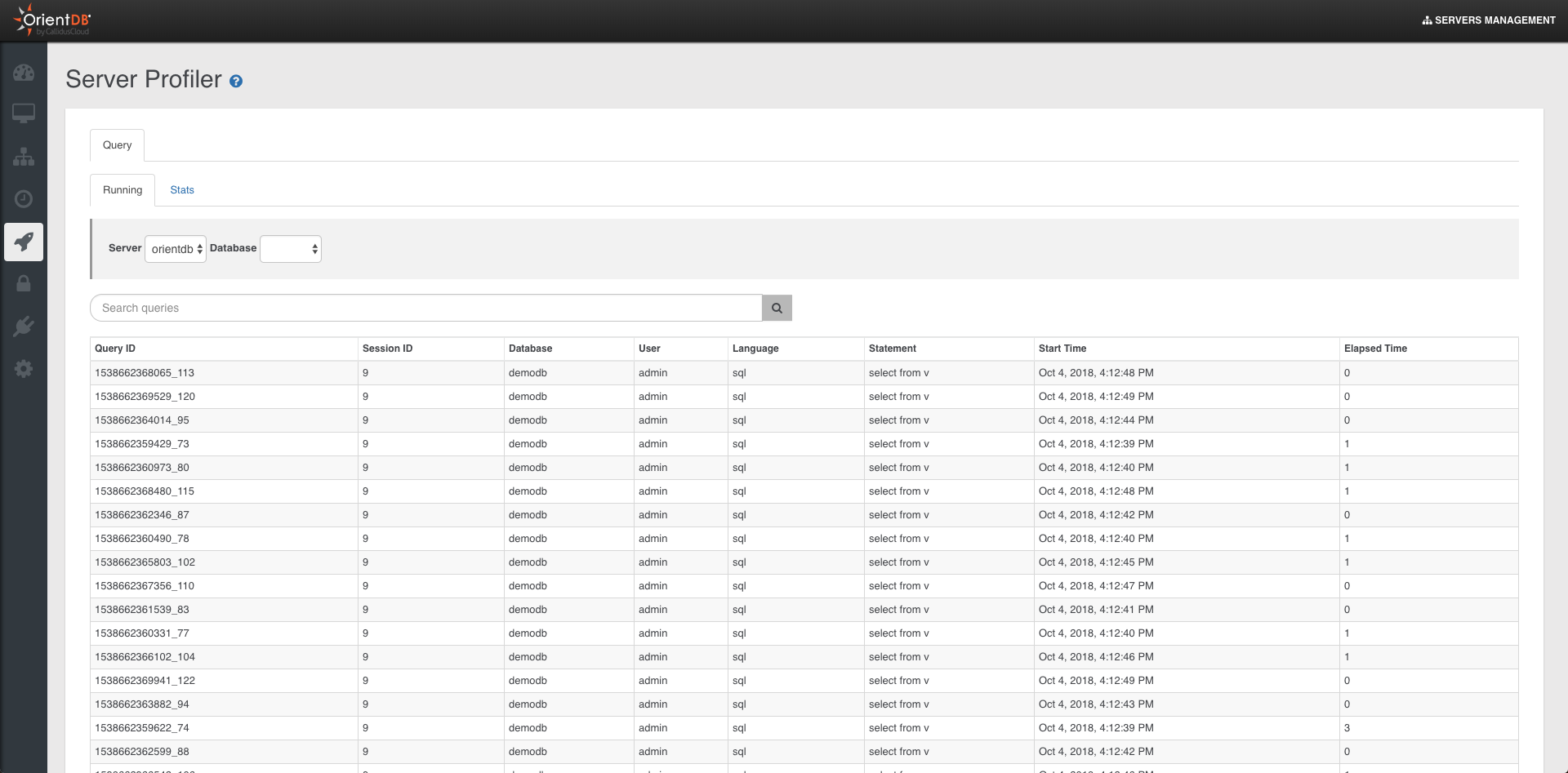This screenshot has width=1568, height=773.
Task: Click the OrientDB logo
Action: coord(52,20)
